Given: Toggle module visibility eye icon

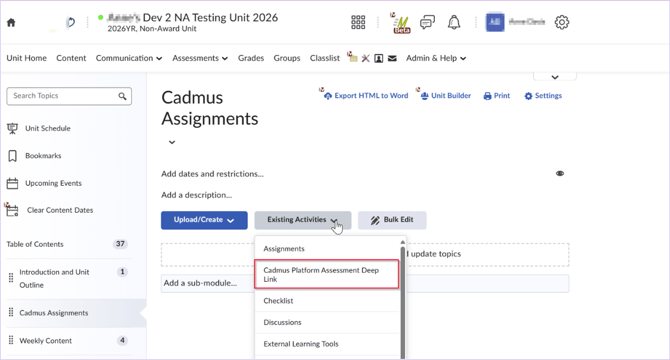Looking at the screenshot, I should (x=560, y=173).
